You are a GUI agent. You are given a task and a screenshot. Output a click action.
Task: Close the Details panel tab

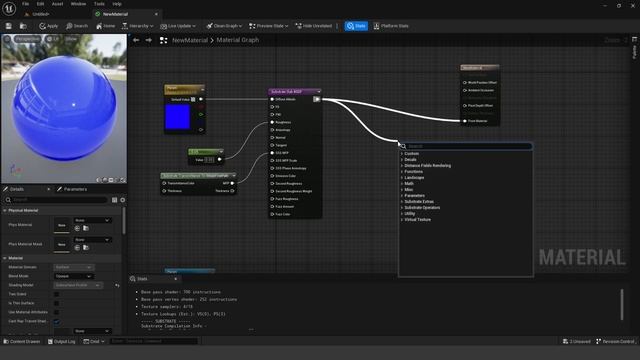pyautogui.click(x=49, y=189)
